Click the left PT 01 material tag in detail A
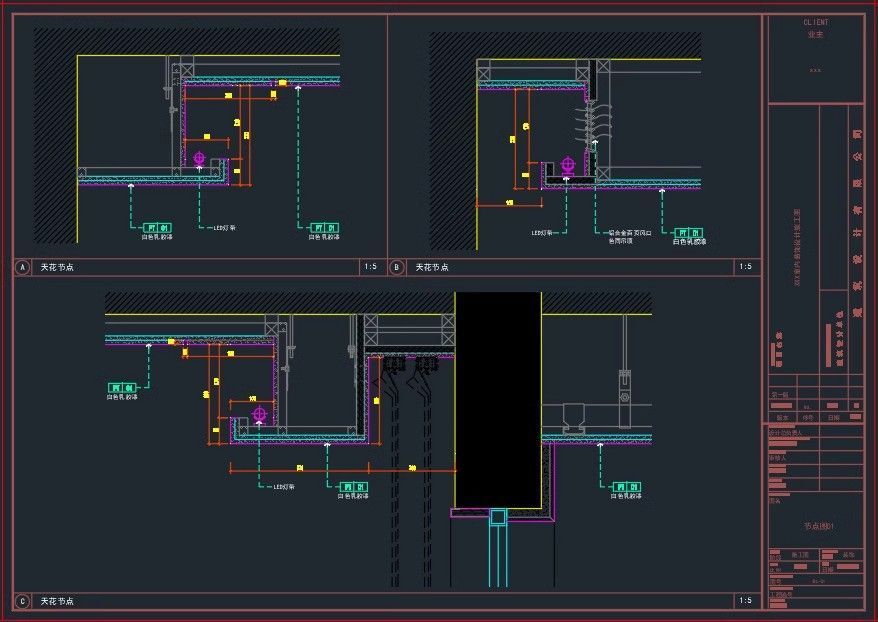This screenshot has height=622, width=878. [156, 228]
